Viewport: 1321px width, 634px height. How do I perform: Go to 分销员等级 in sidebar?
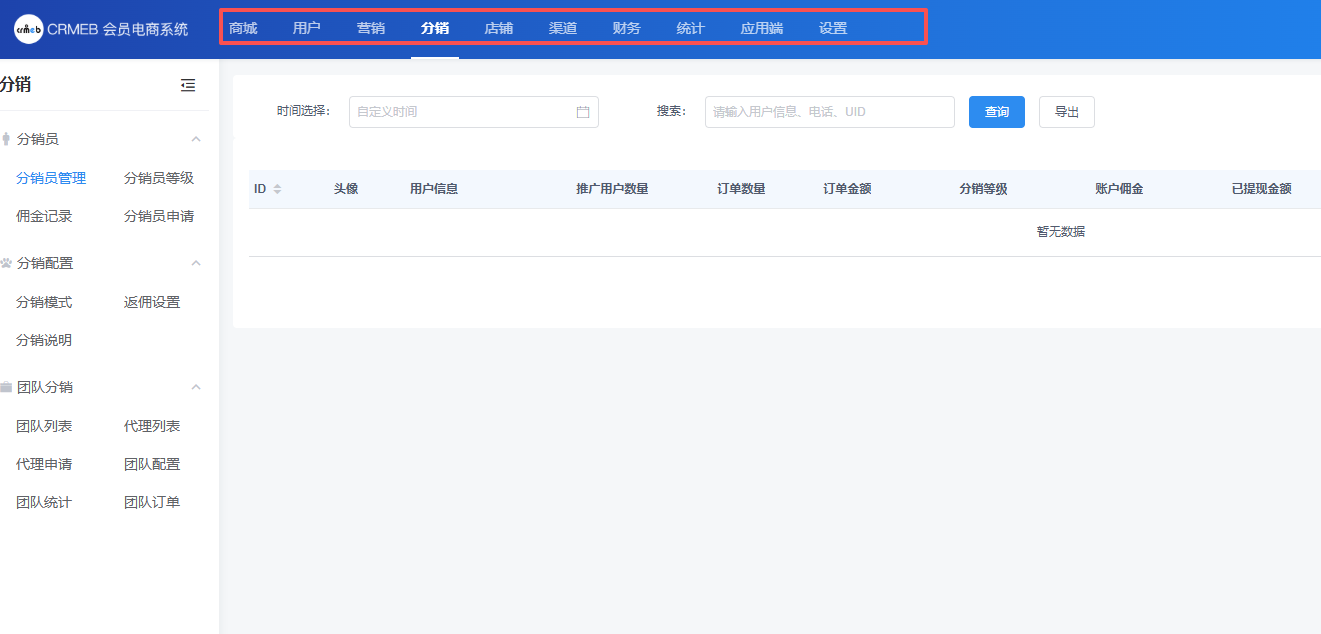pos(159,178)
